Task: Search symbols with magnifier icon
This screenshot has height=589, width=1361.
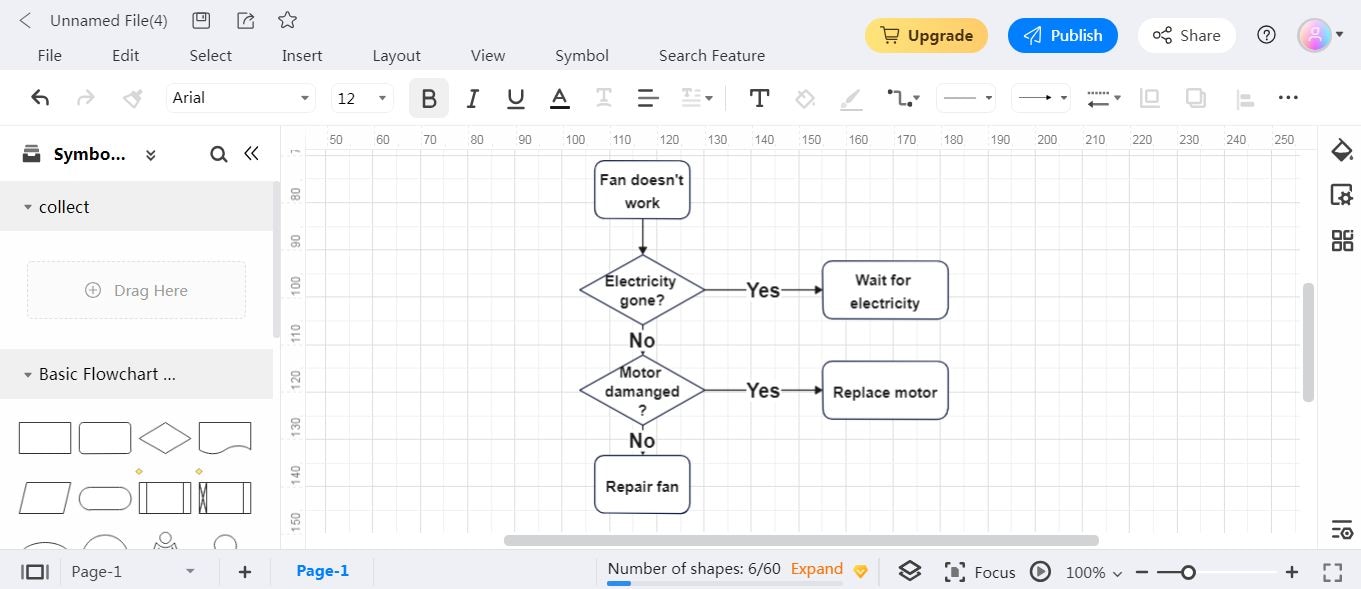Action: click(219, 155)
